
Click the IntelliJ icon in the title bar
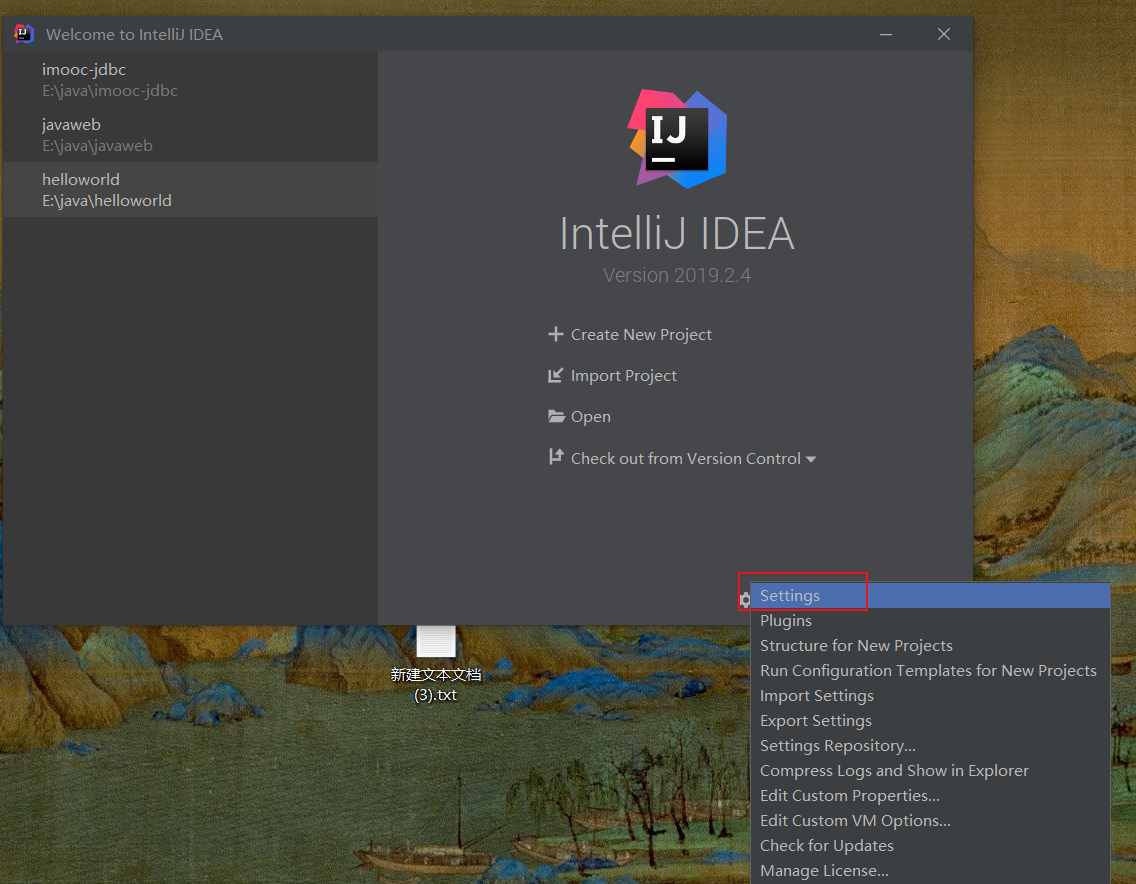[x=24, y=33]
